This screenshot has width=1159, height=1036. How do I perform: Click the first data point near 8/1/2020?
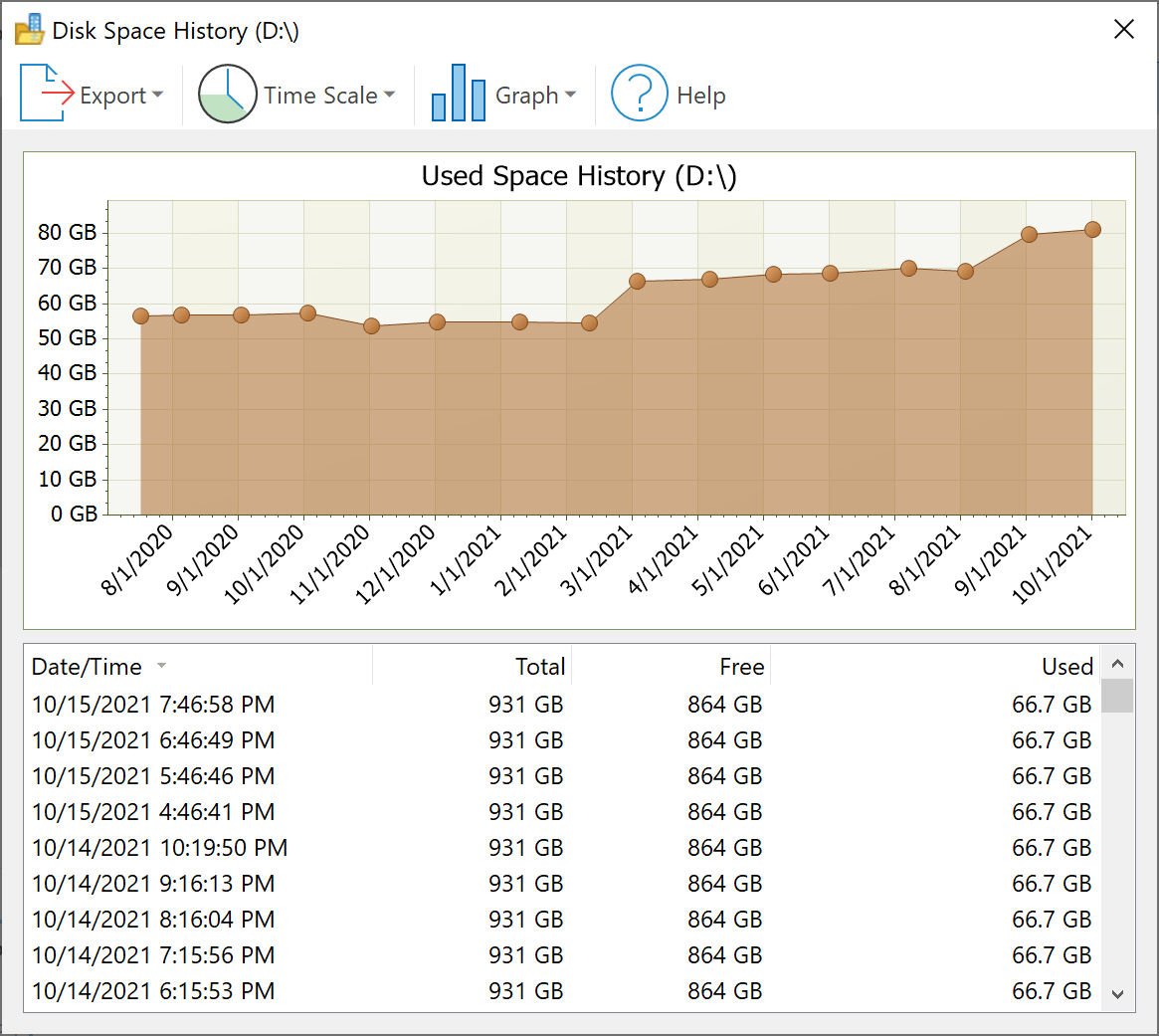(140, 315)
